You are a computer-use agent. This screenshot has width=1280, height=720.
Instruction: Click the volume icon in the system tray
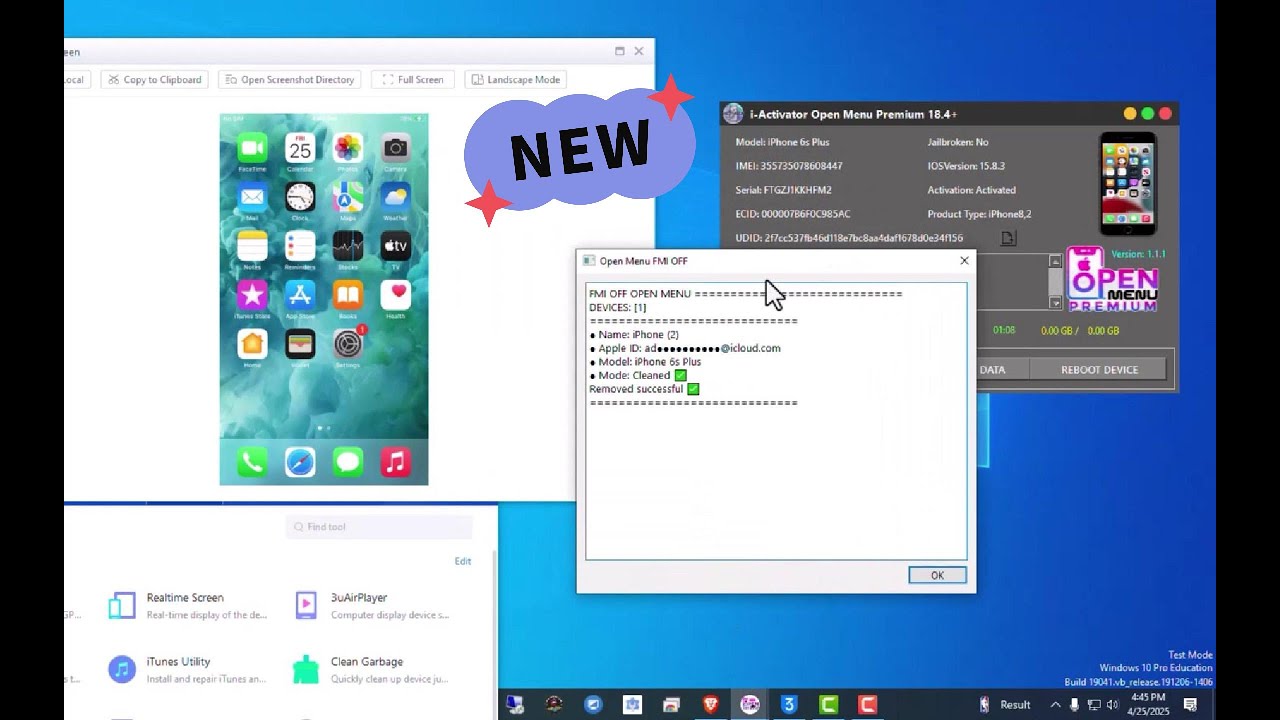1112,705
